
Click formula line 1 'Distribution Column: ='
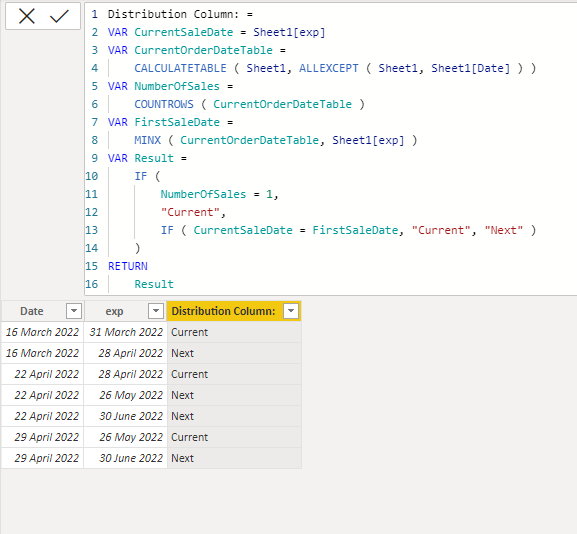click(180, 14)
